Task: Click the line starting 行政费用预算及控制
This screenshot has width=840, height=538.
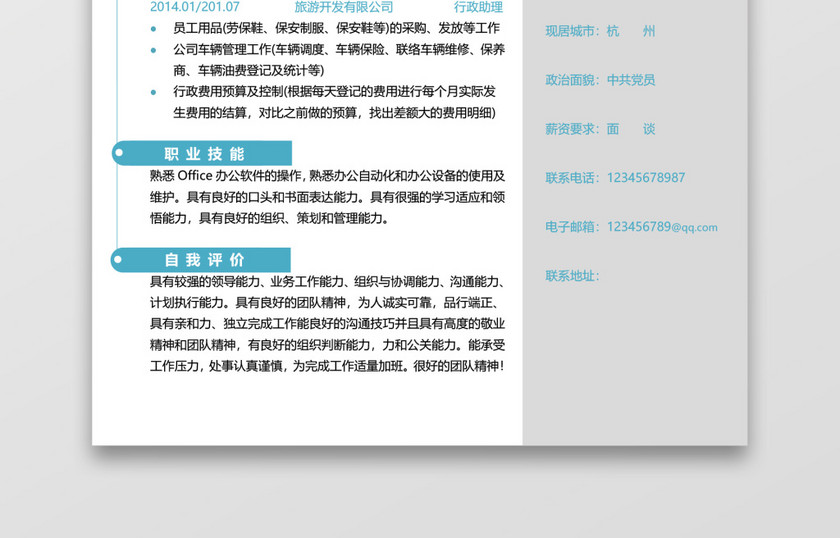Action: pos(334,92)
